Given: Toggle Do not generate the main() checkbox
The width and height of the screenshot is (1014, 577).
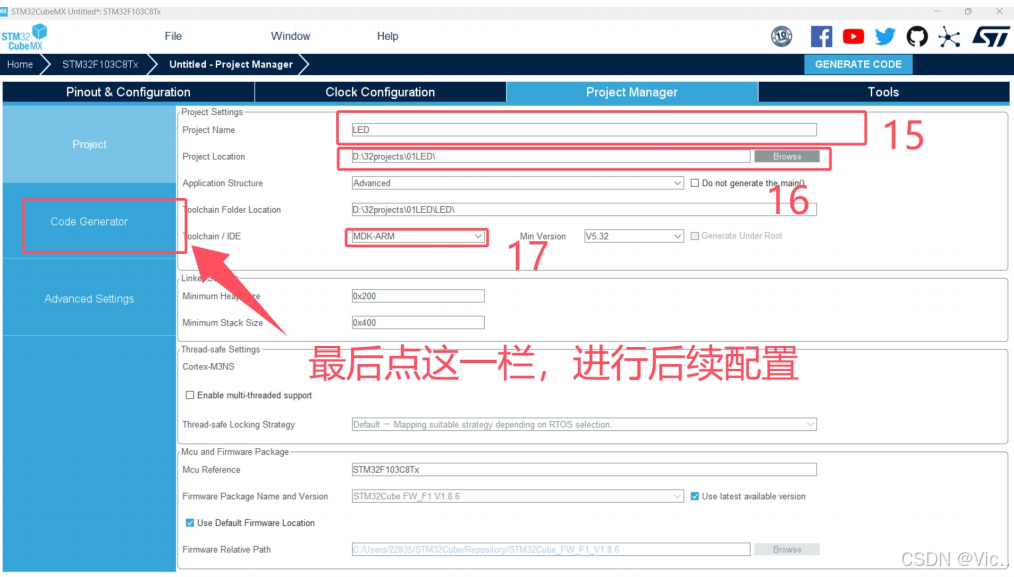Looking at the screenshot, I should click(x=695, y=183).
